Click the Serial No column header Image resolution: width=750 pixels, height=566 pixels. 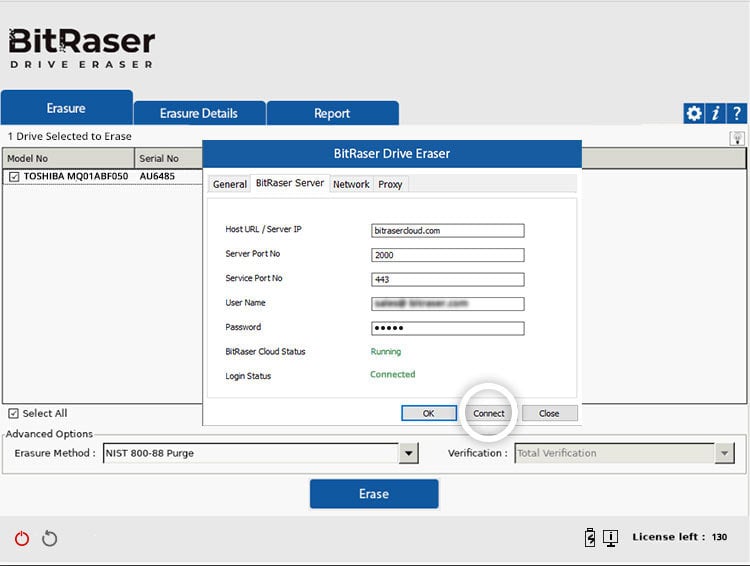[x=169, y=158]
